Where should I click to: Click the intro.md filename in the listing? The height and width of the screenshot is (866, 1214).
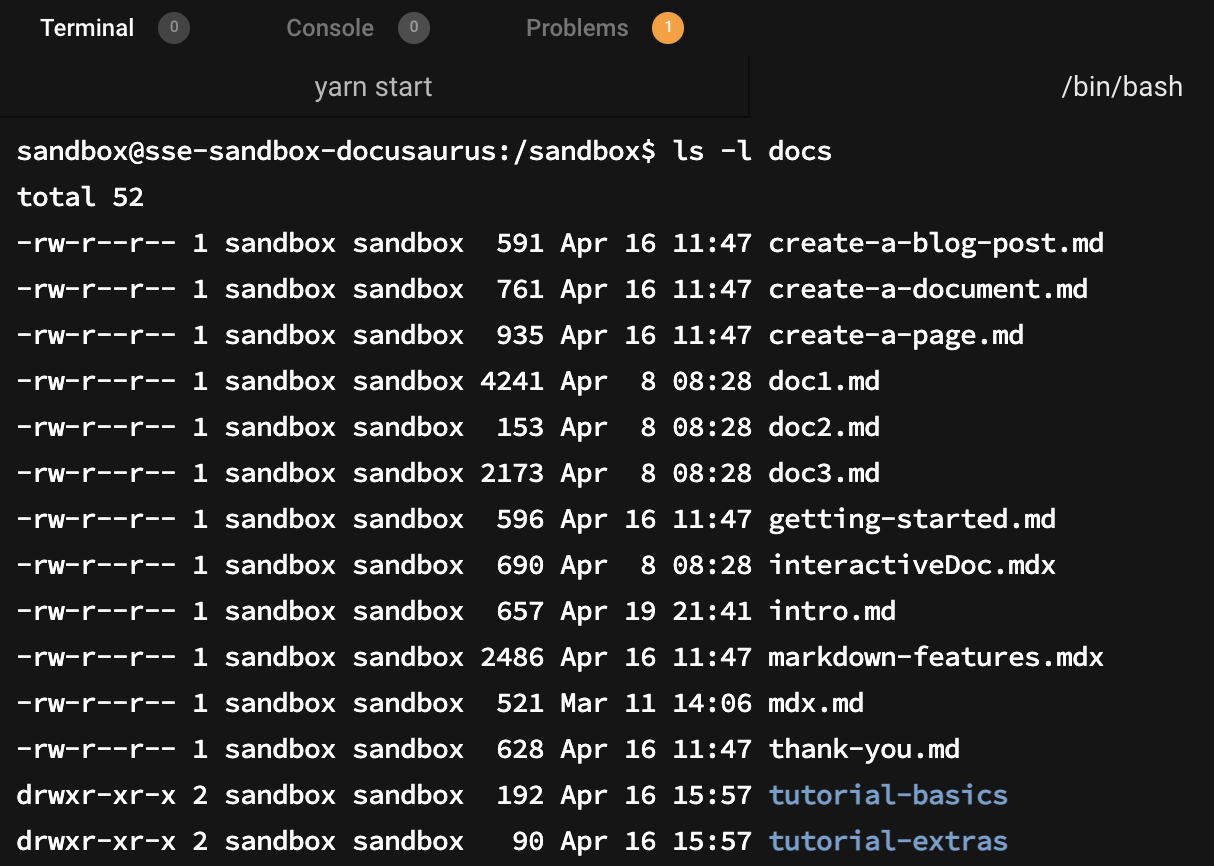(831, 610)
